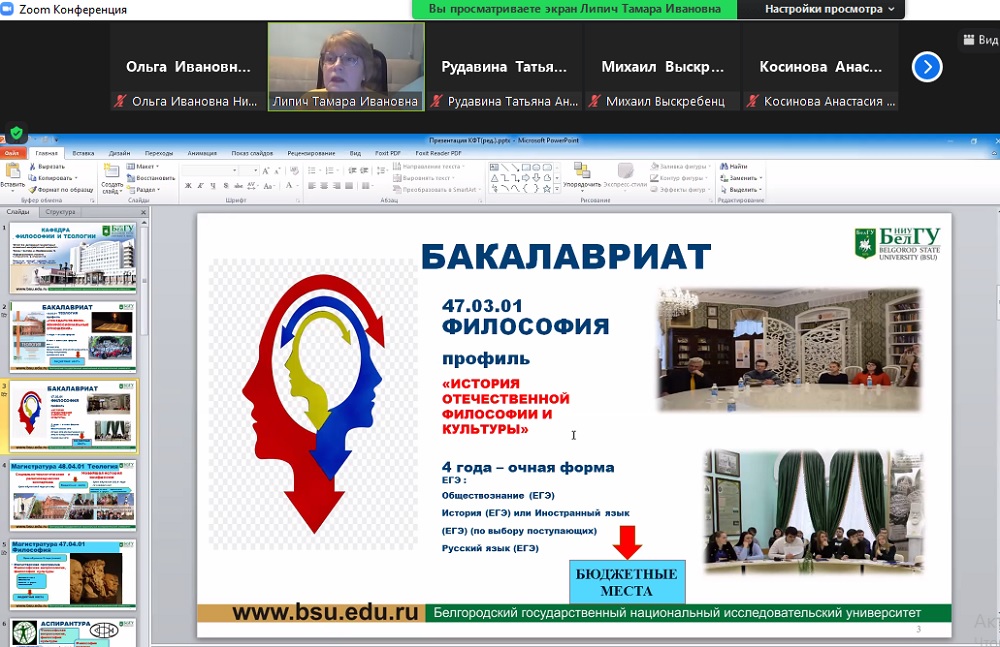Click the Выделить select button
The image size is (1000, 647).
[x=741, y=190]
